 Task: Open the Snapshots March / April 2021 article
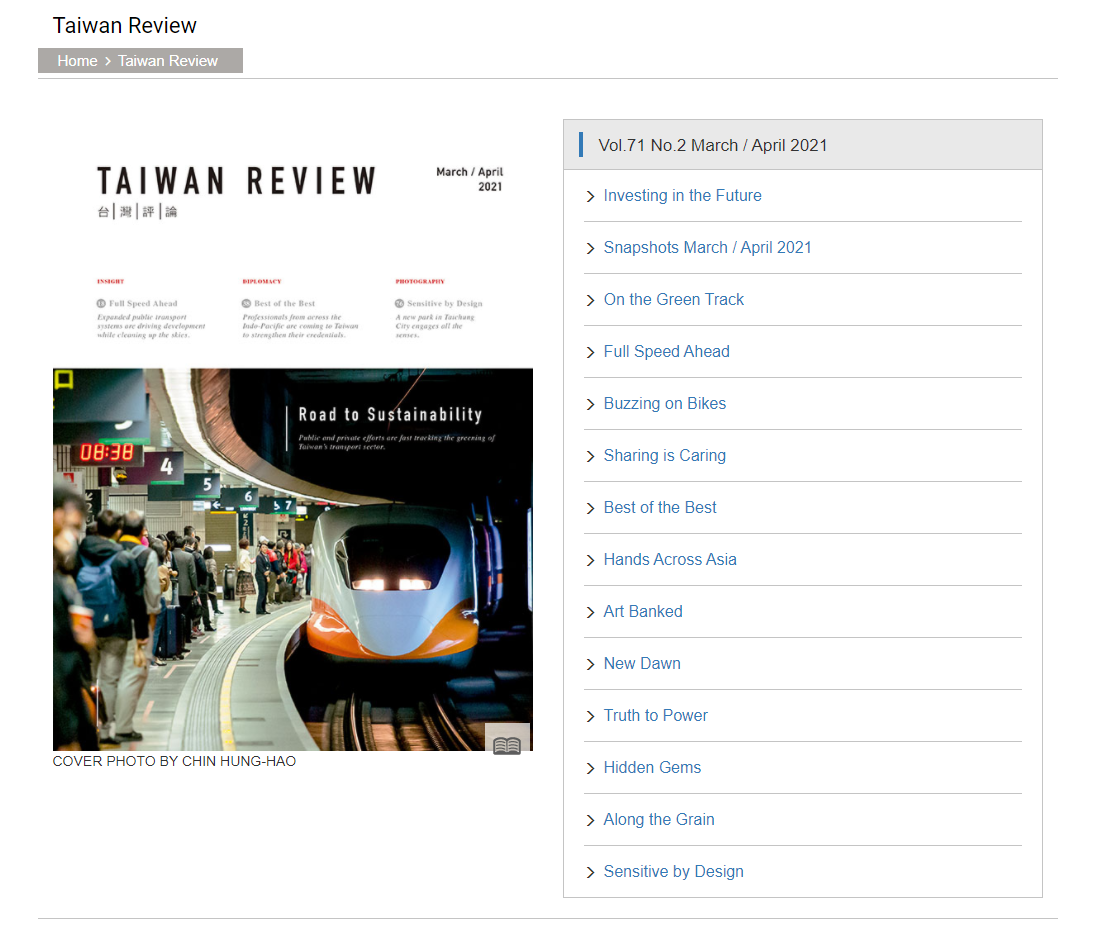(707, 248)
